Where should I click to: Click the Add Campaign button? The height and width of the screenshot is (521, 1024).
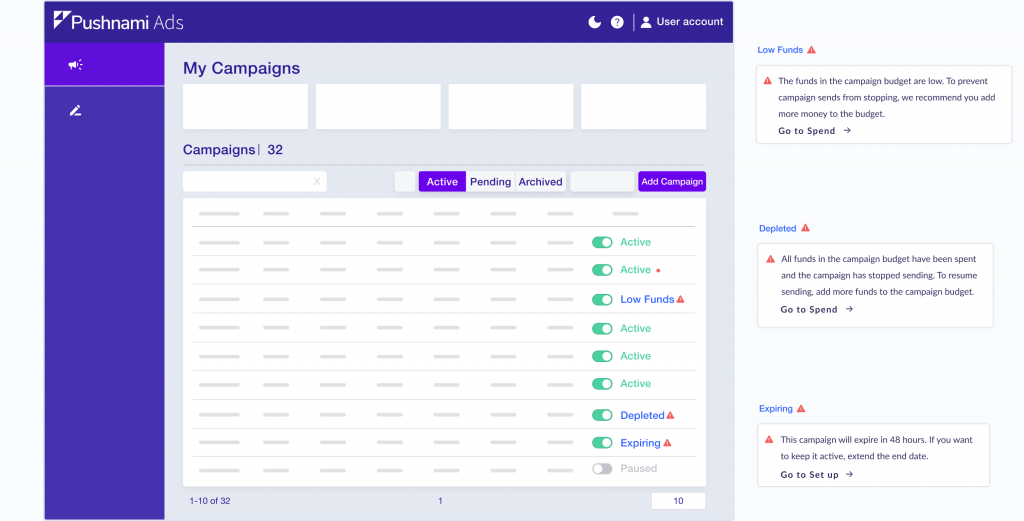(x=672, y=182)
